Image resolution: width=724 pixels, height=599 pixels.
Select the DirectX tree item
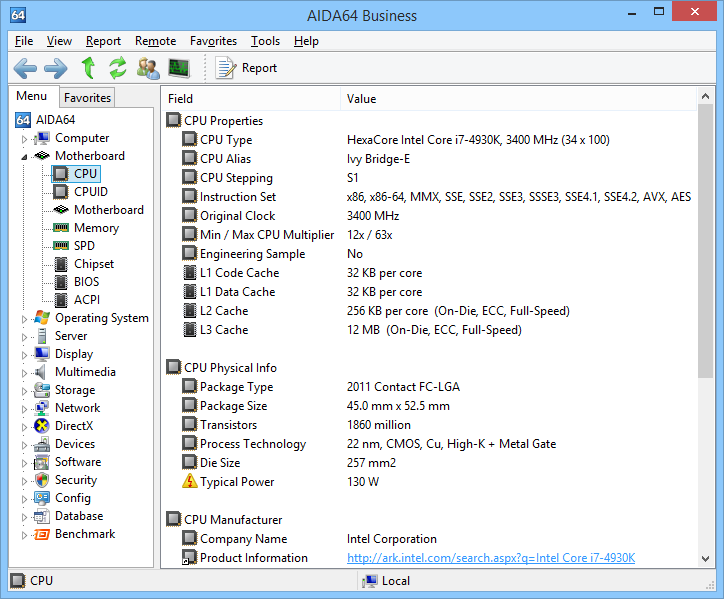pyautogui.click(x=75, y=426)
